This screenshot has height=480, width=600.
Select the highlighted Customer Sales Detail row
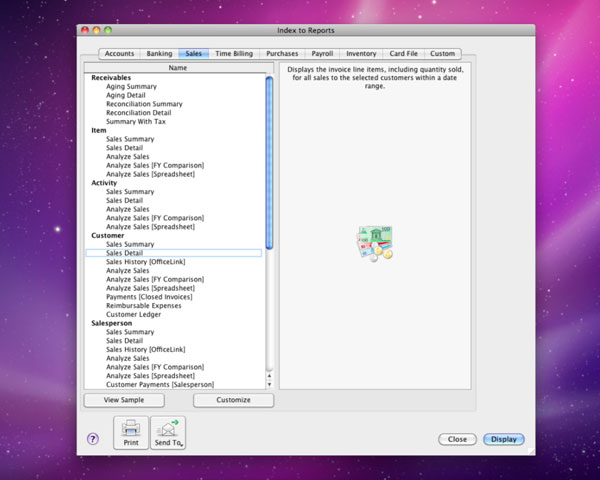pyautogui.click(x=174, y=253)
